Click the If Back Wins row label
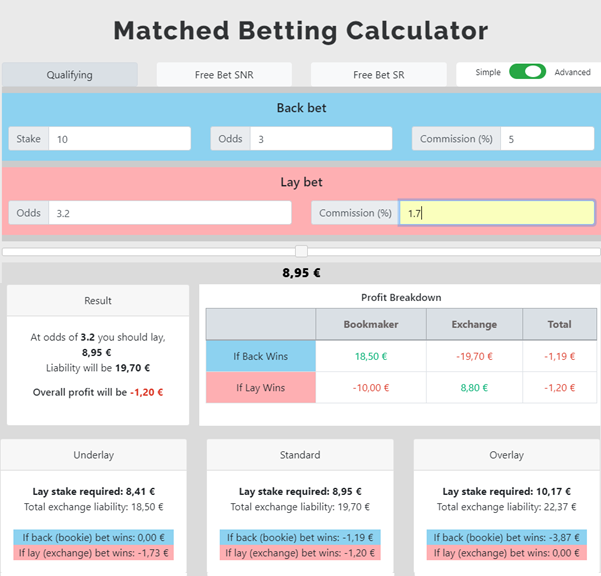 click(261, 356)
